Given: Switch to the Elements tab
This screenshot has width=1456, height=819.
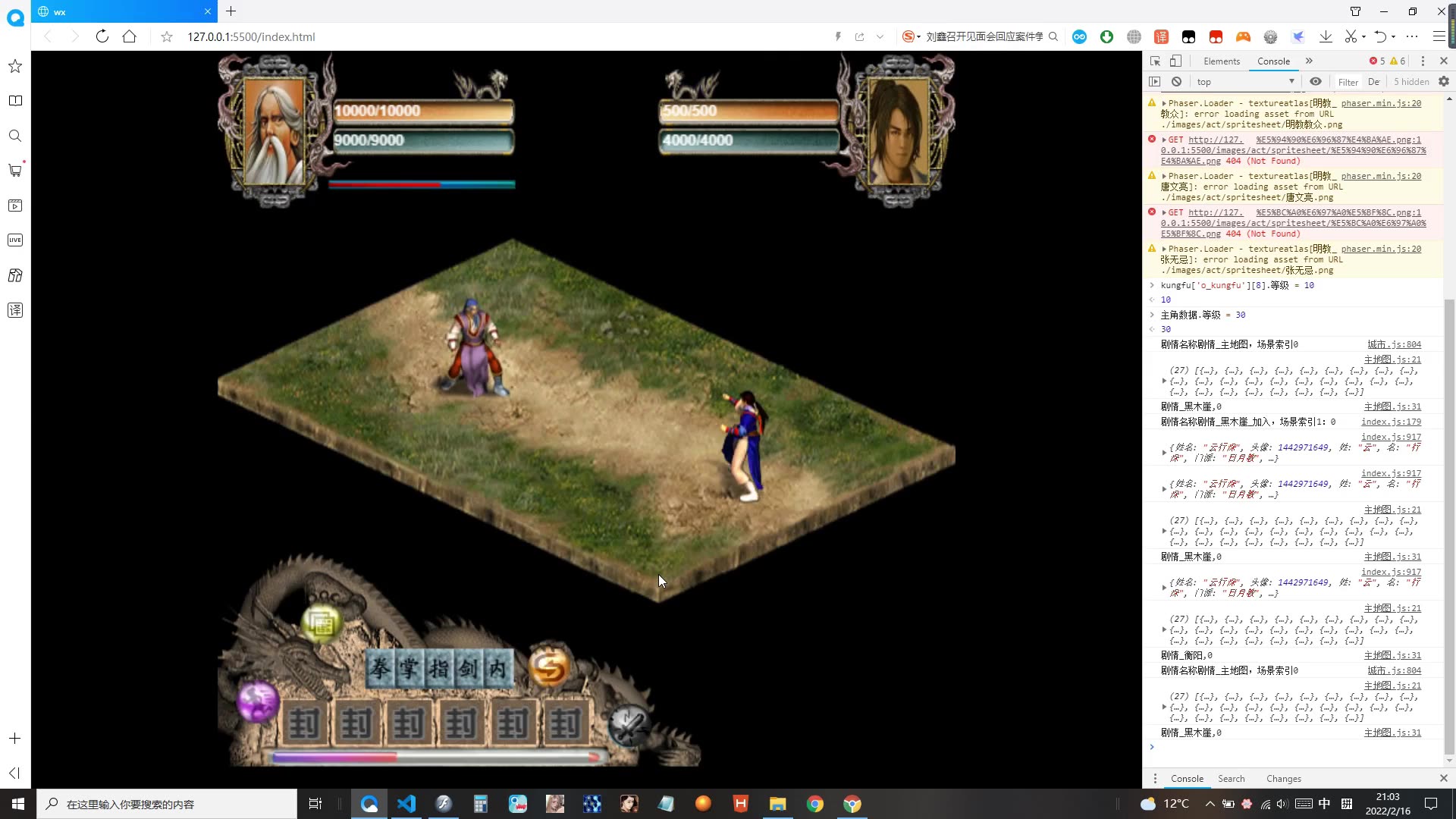Looking at the screenshot, I should [1222, 60].
